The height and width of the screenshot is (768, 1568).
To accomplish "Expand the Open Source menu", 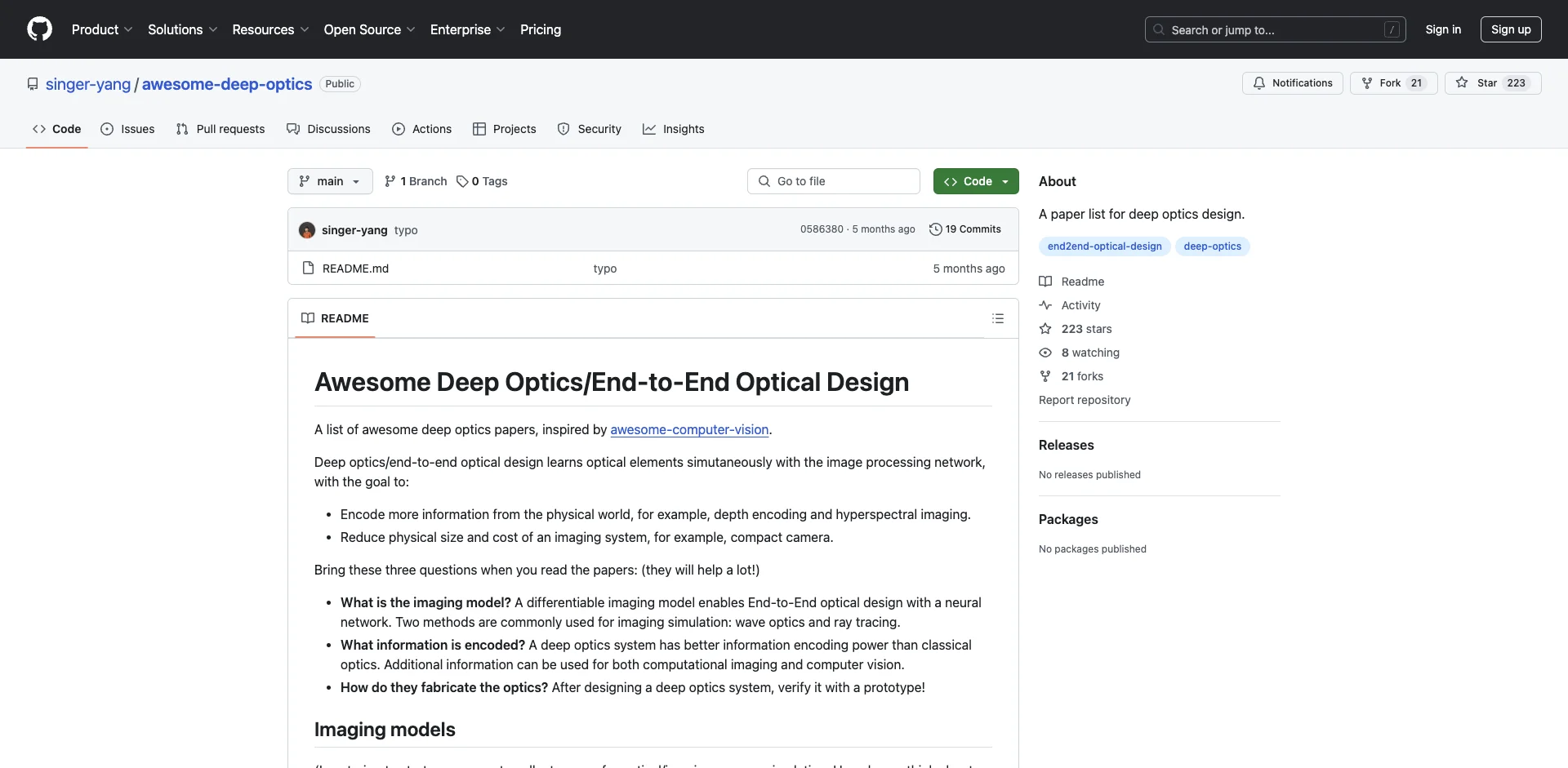I will [369, 29].
